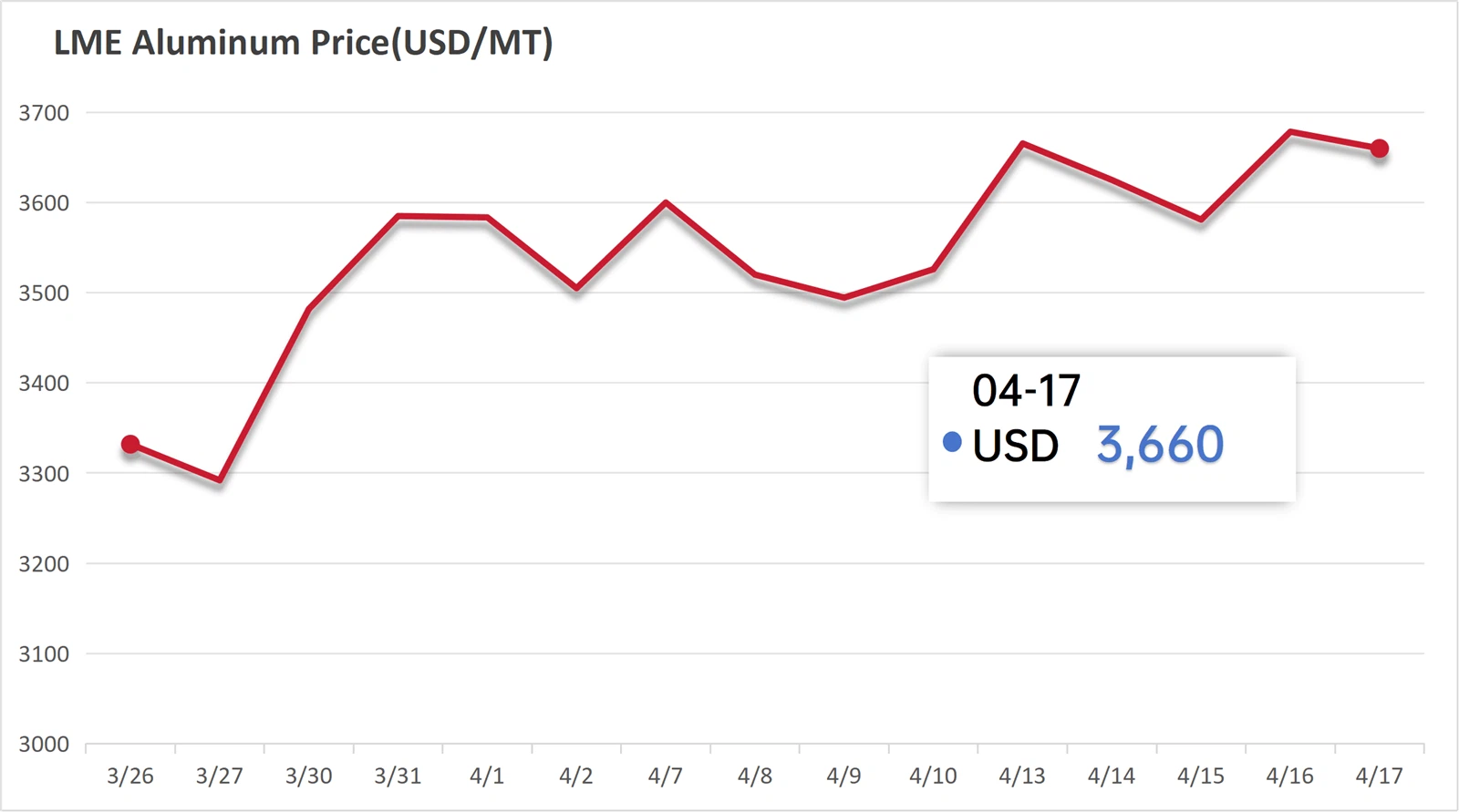Click the 3/26 start data point marker
Viewport: 1459px width, 812px height.
[x=130, y=445]
